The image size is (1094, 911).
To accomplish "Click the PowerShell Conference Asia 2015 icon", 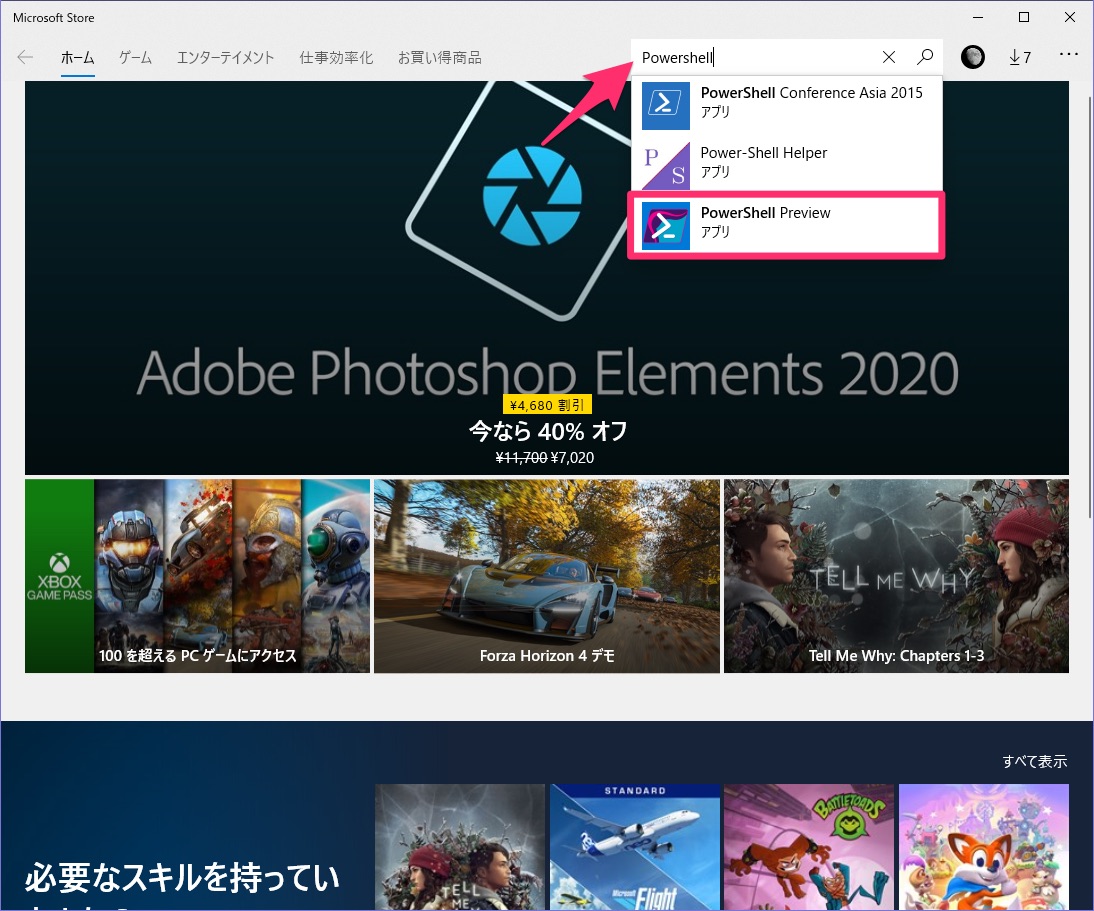I will click(666, 105).
